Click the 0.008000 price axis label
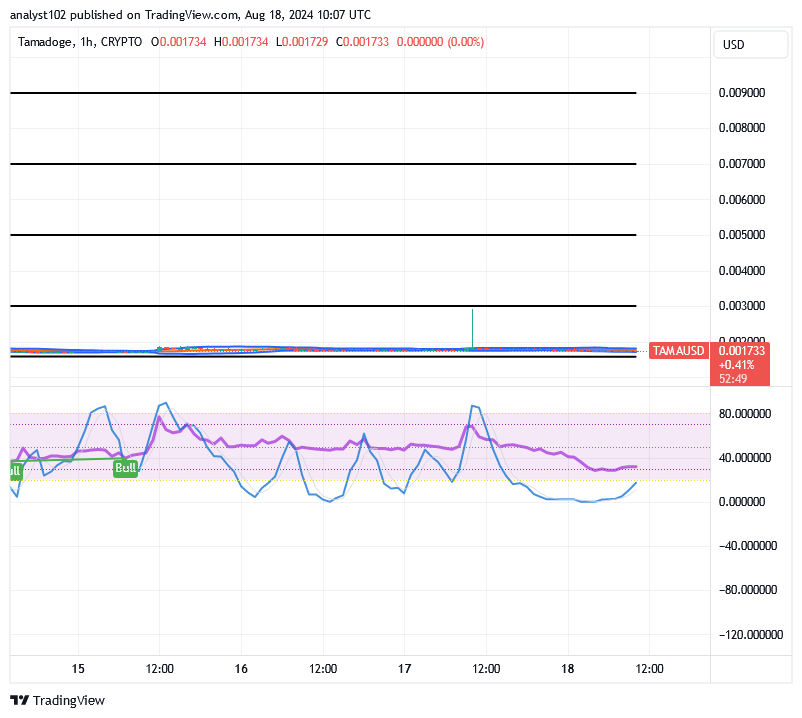802x718 pixels. click(742, 128)
